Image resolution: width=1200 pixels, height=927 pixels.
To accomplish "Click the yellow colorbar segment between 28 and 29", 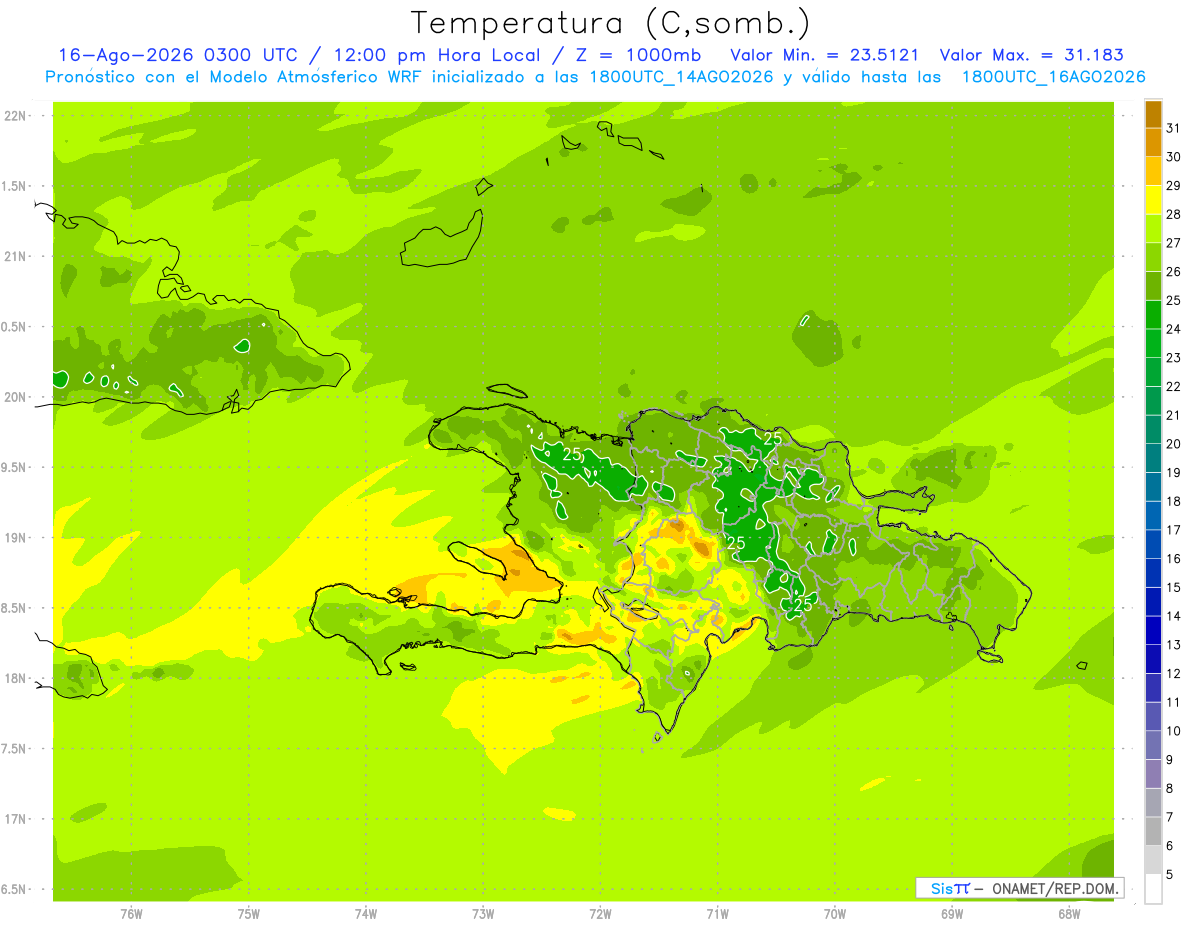I will [x=1153, y=200].
